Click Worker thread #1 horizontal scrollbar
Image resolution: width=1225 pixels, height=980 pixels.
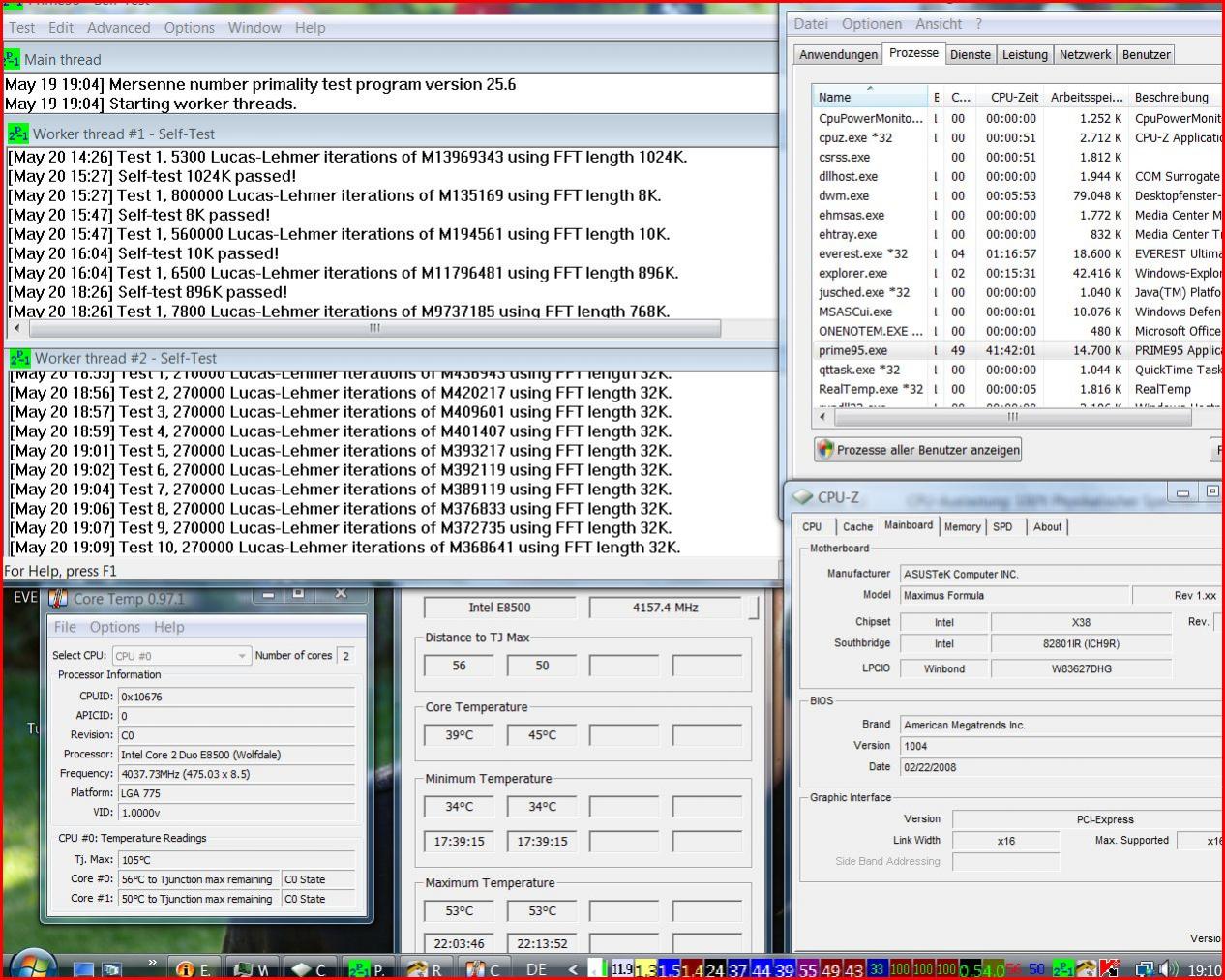tap(373, 329)
